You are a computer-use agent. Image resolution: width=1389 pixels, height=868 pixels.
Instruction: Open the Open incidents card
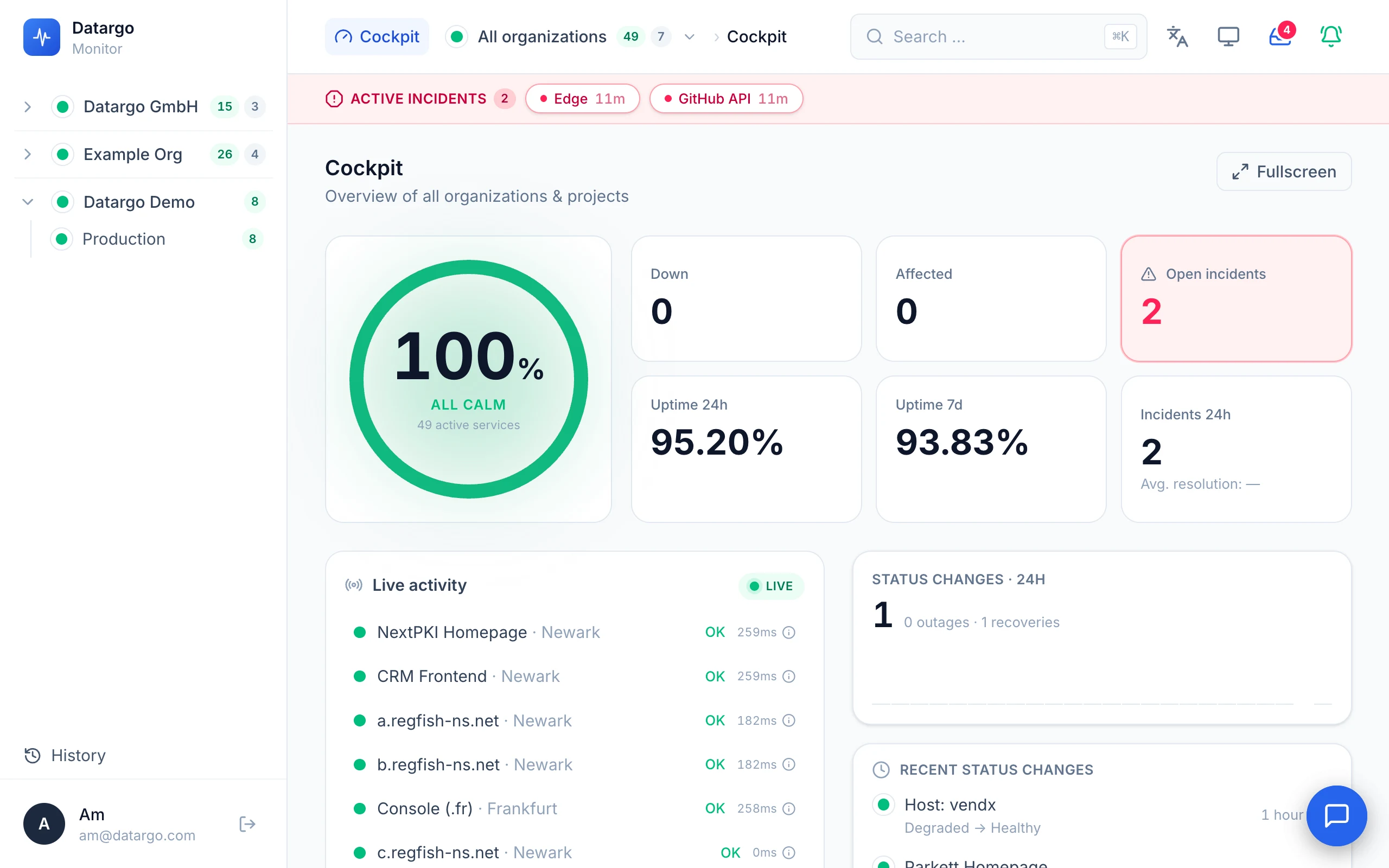pos(1237,298)
